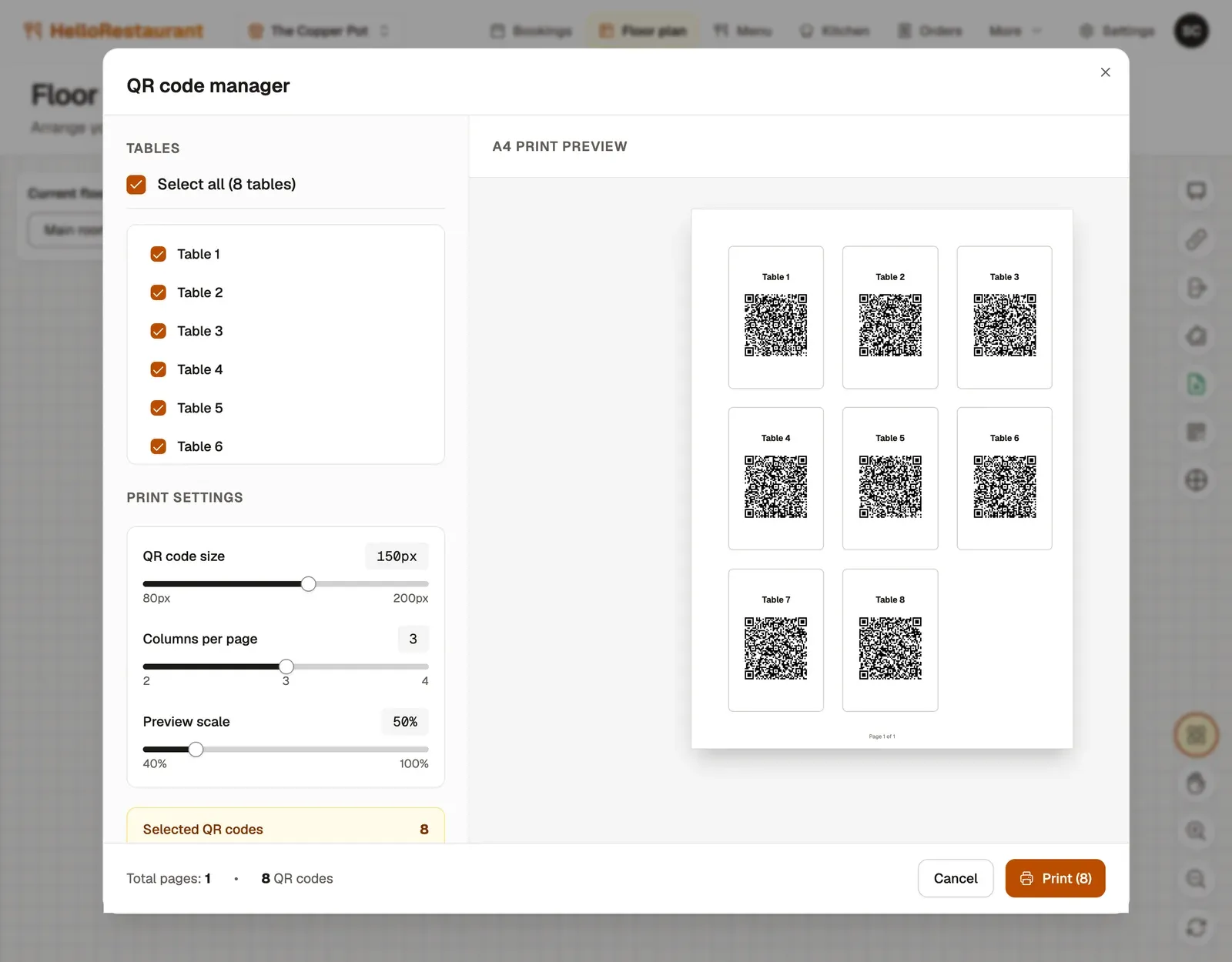The width and height of the screenshot is (1232, 962).
Task: Click the printer icon in Print button
Action: pos(1026,878)
